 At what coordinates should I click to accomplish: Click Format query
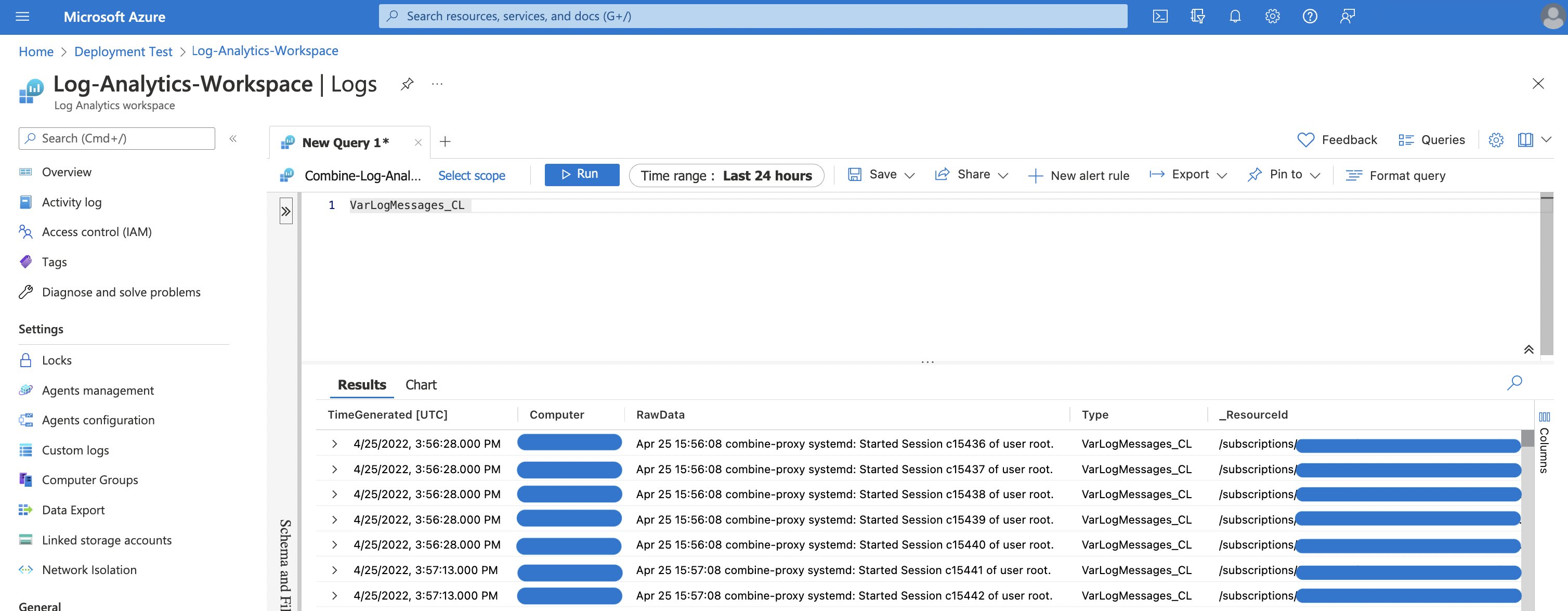[x=1395, y=176]
